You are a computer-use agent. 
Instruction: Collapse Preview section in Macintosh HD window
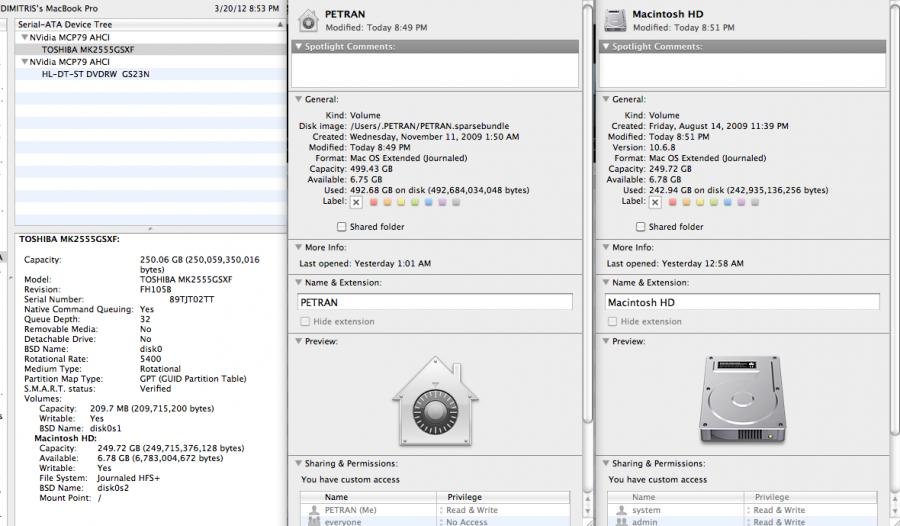606,341
